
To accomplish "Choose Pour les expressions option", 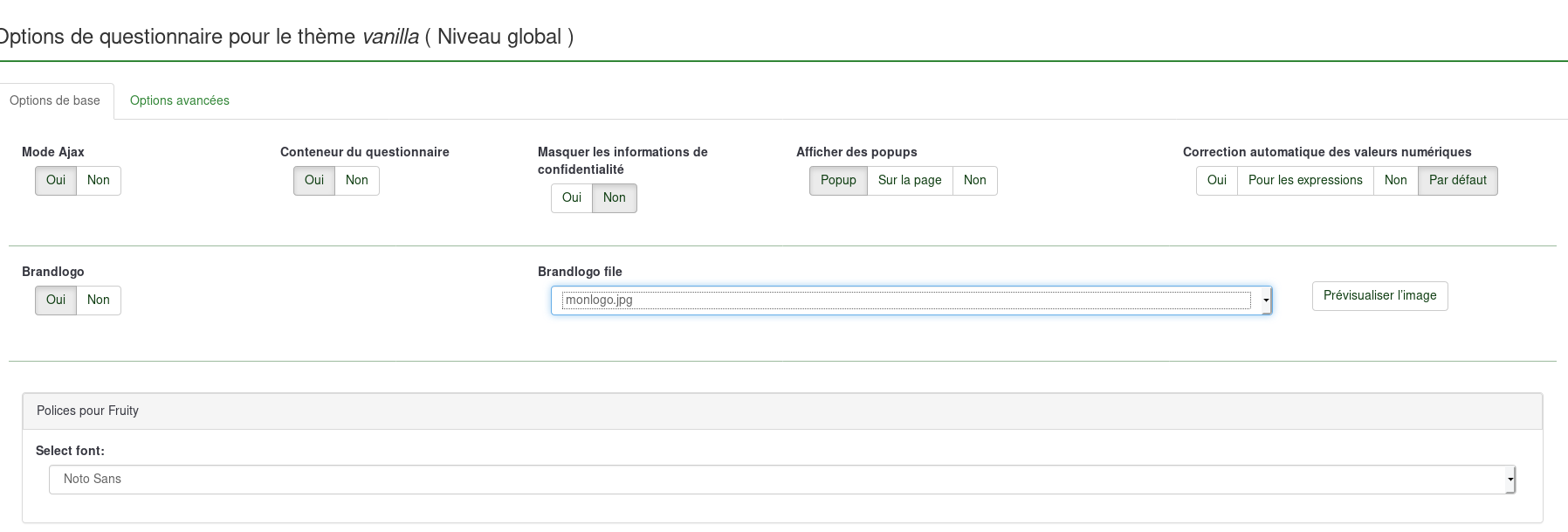I will coord(1305,180).
